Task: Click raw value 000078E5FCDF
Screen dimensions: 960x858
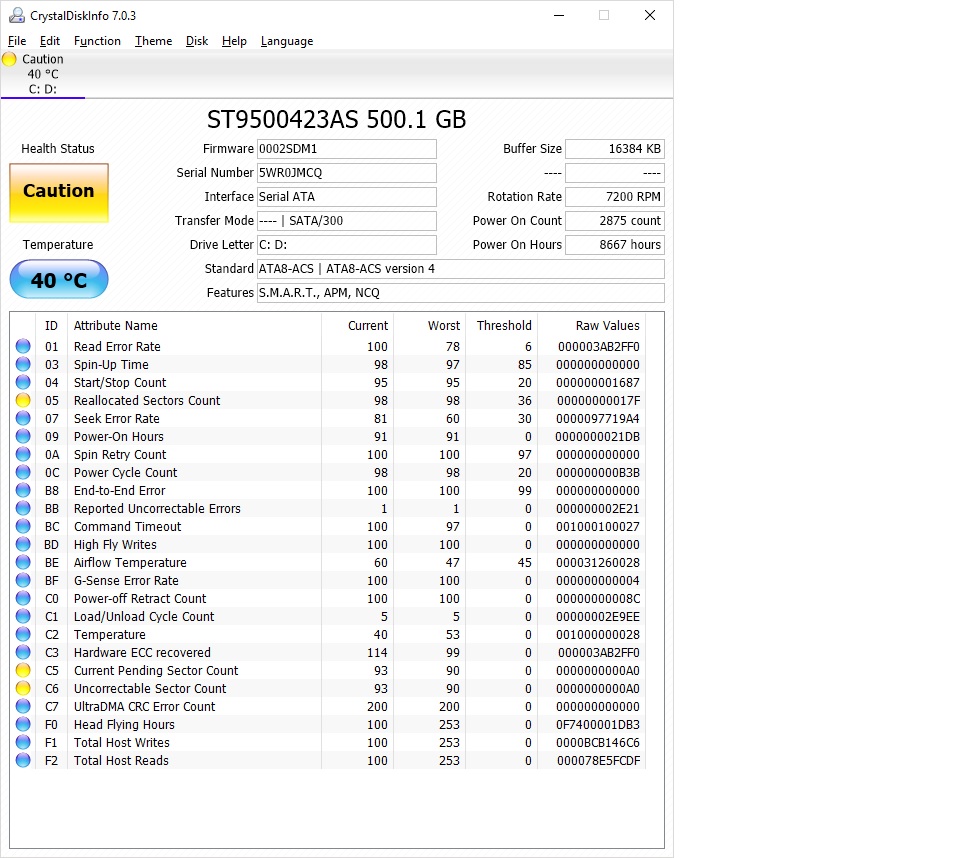Action: click(598, 761)
